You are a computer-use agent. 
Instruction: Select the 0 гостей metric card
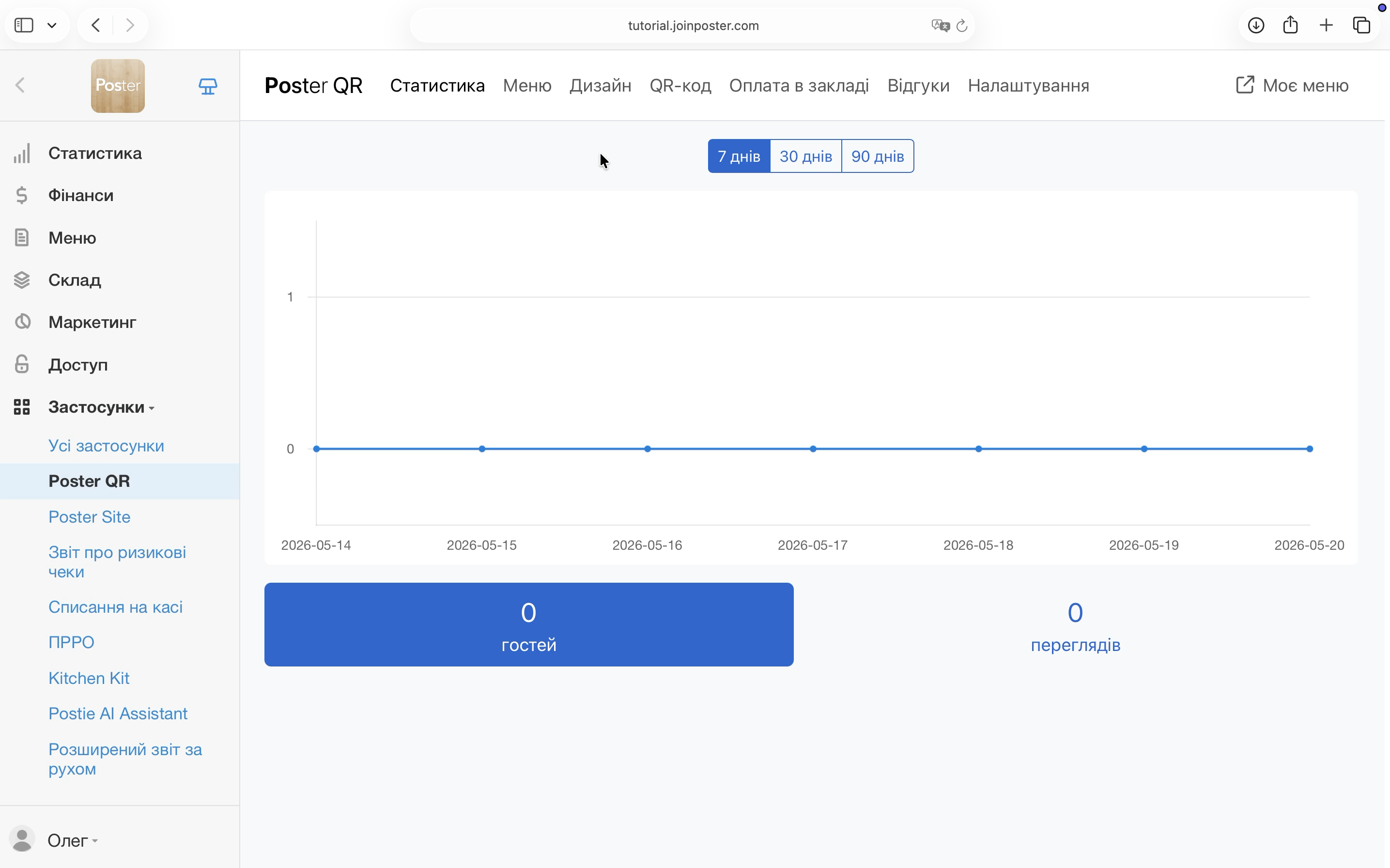pyautogui.click(x=528, y=624)
